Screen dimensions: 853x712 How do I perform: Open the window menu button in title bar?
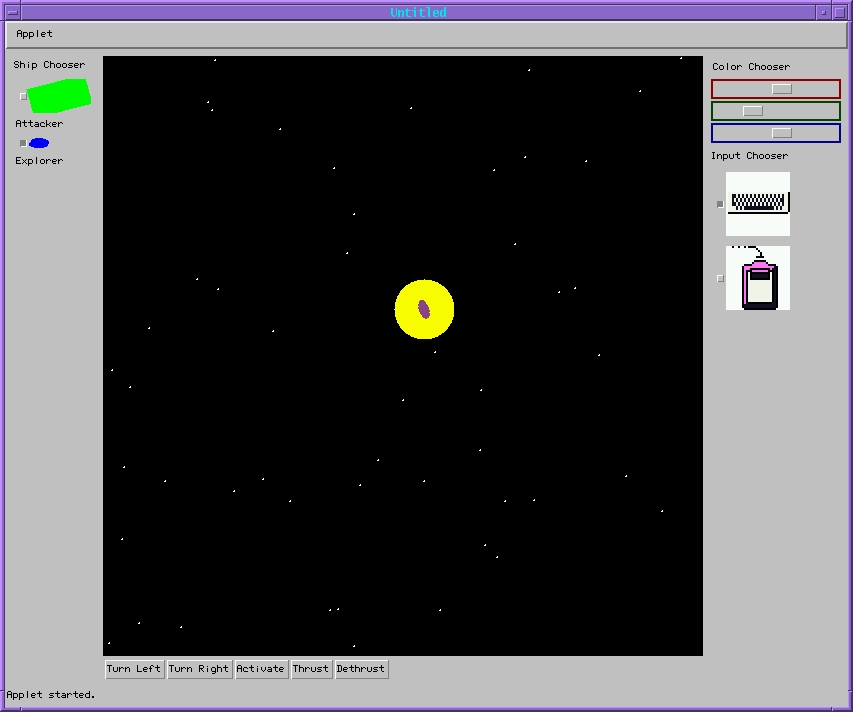pyautogui.click(x=13, y=12)
